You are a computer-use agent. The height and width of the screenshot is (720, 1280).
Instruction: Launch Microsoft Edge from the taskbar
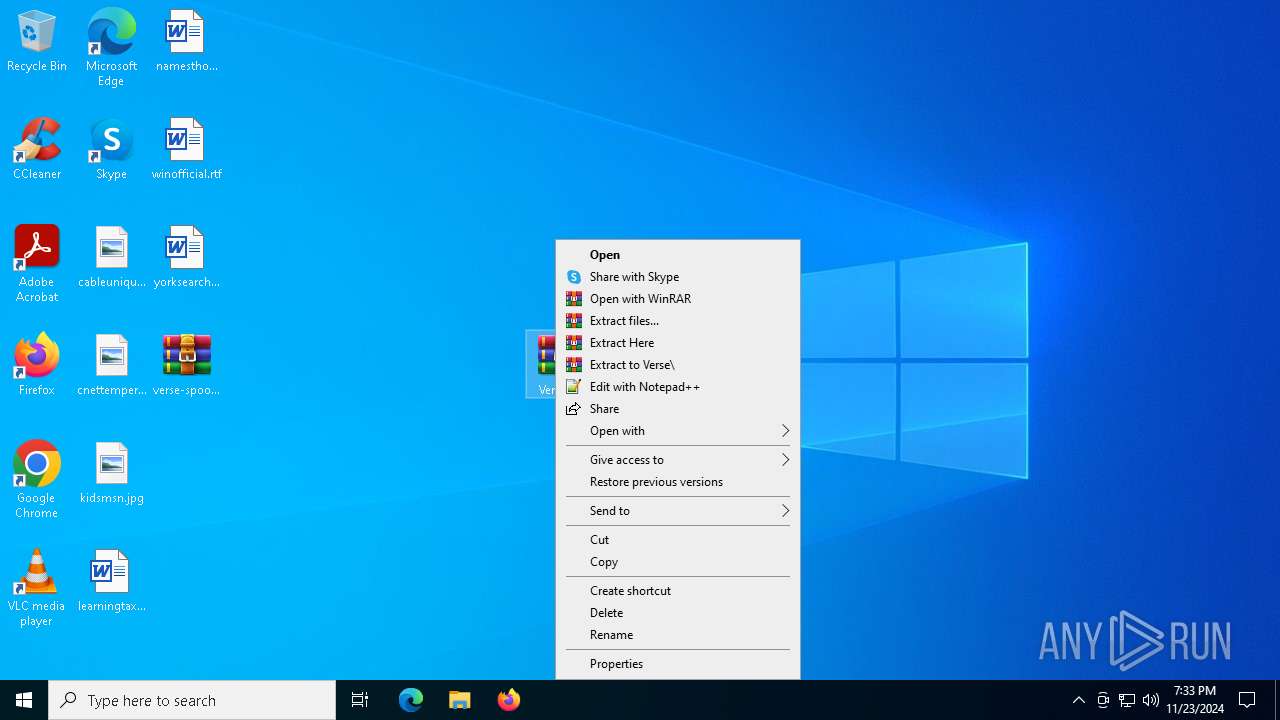point(411,700)
